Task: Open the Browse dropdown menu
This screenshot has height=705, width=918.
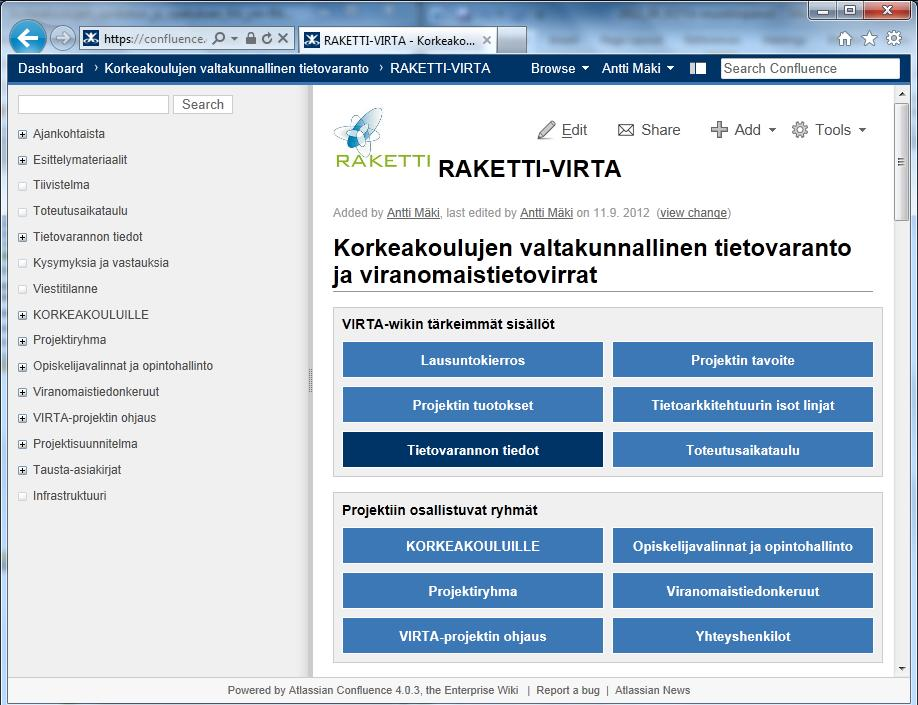Action: click(x=559, y=69)
